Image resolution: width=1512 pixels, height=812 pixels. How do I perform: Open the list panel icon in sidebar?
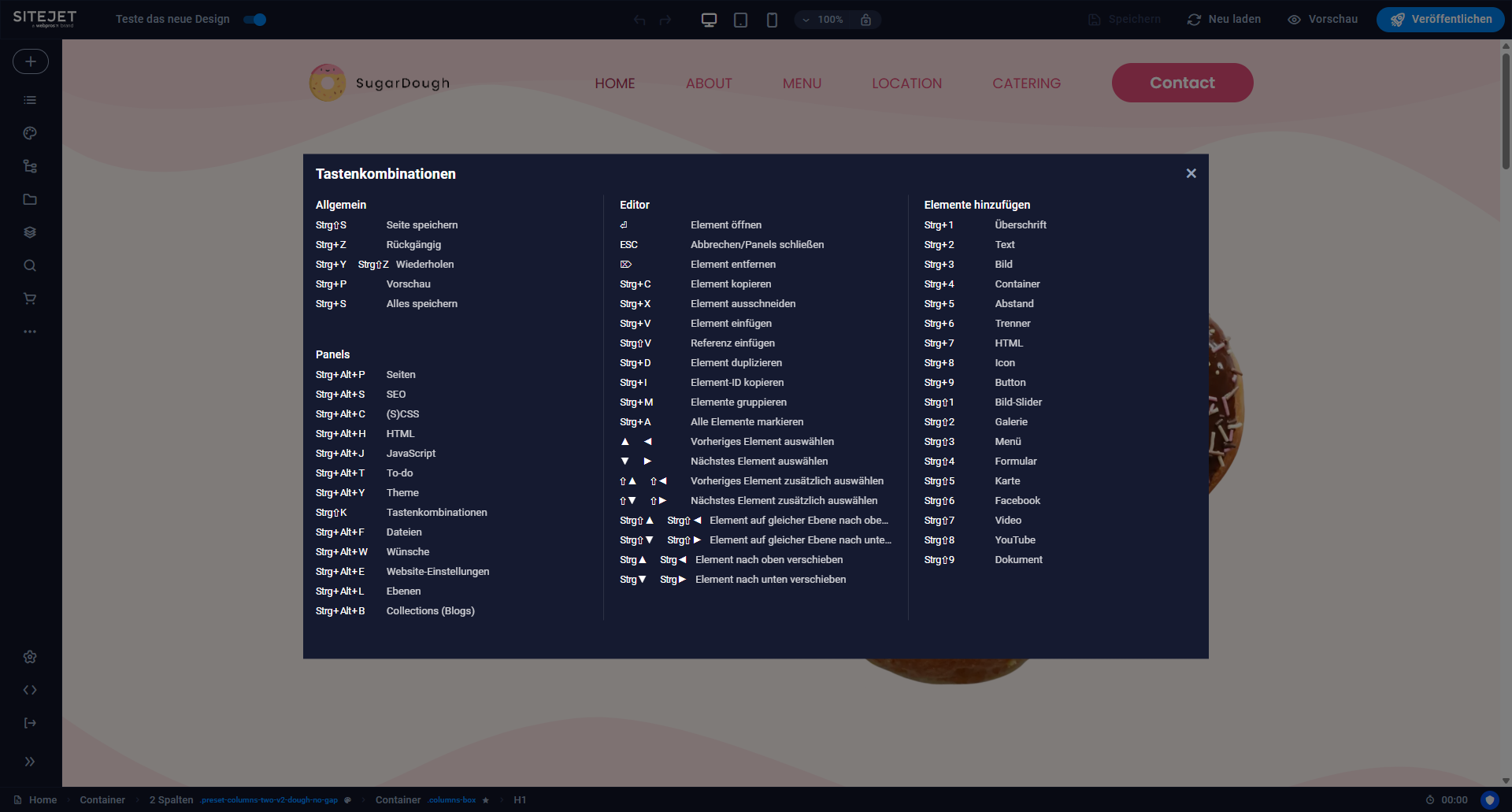(x=30, y=100)
